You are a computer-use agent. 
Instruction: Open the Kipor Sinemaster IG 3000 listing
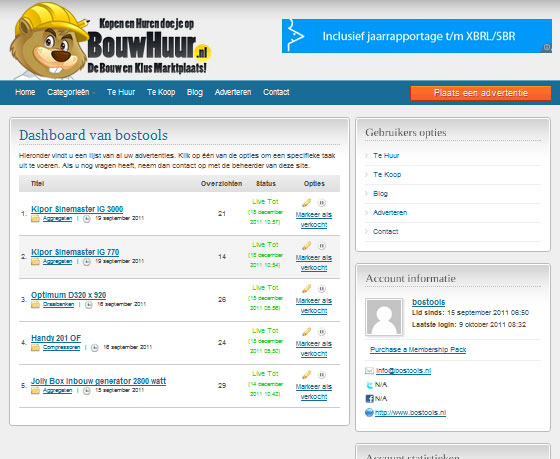[x=77, y=209]
